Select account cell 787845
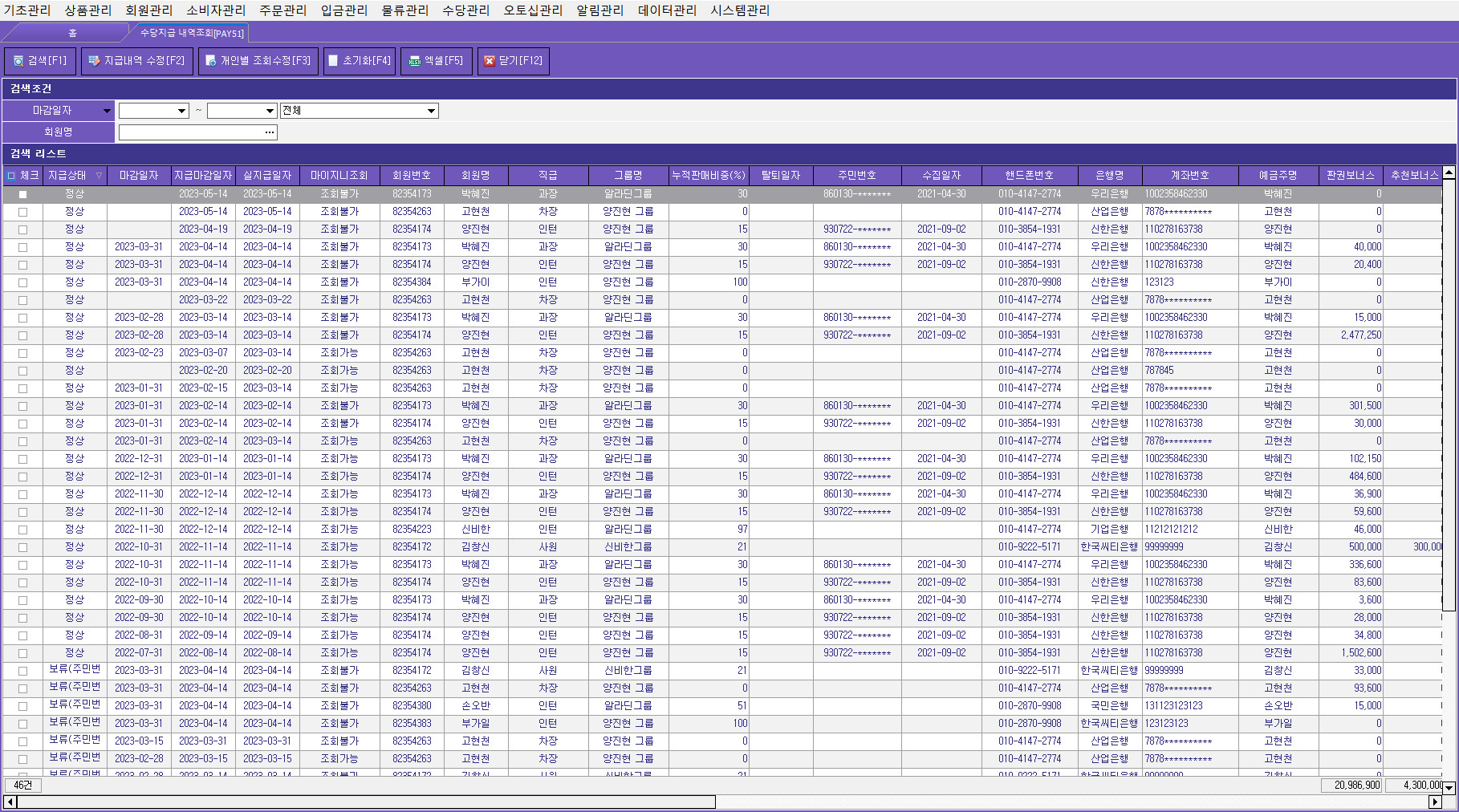 click(x=1190, y=371)
